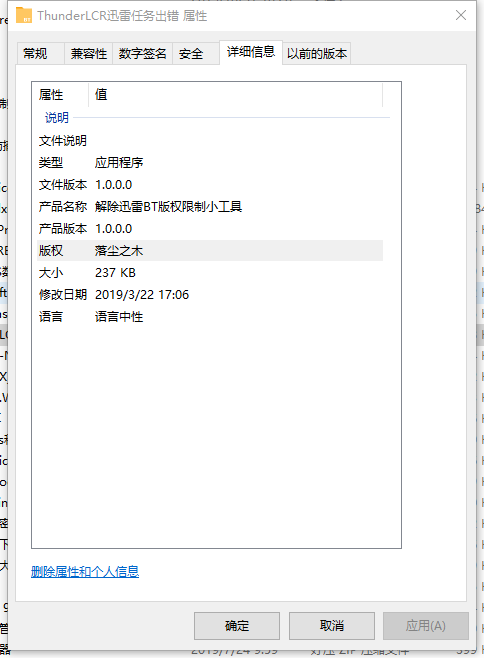The image size is (484, 658).
Task: Click the value 237 KB
Action: pos(115,273)
